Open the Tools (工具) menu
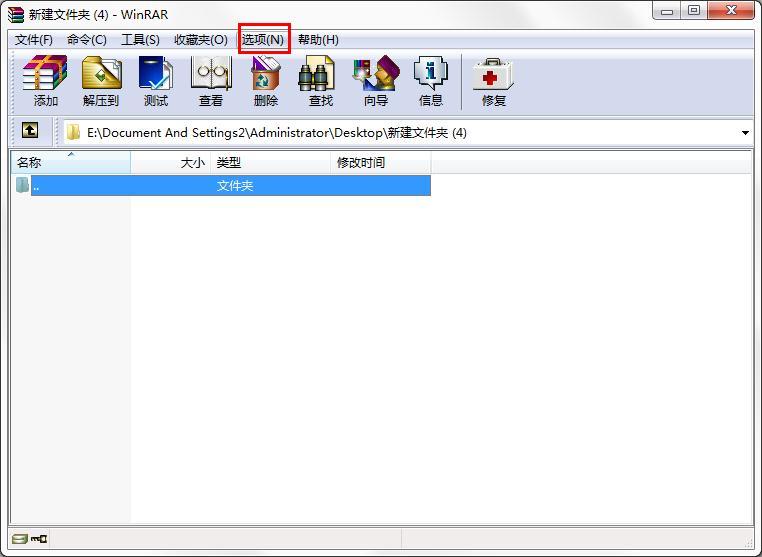The height and width of the screenshot is (557, 762). (140, 40)
